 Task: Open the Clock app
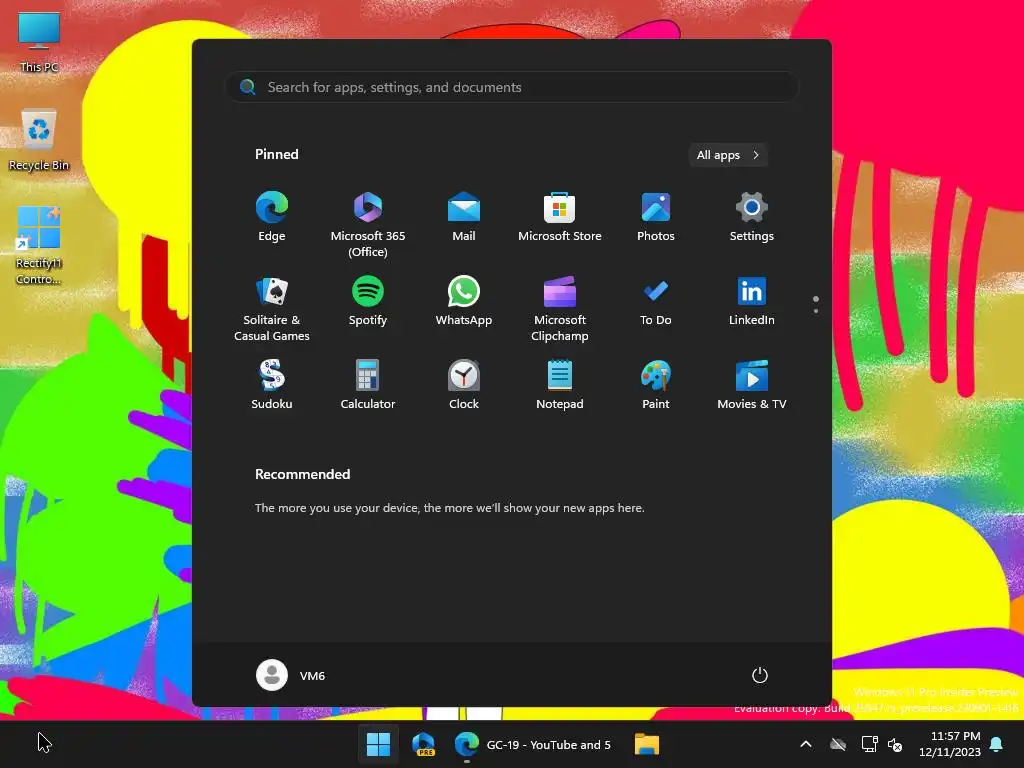[x=464, y=385]
